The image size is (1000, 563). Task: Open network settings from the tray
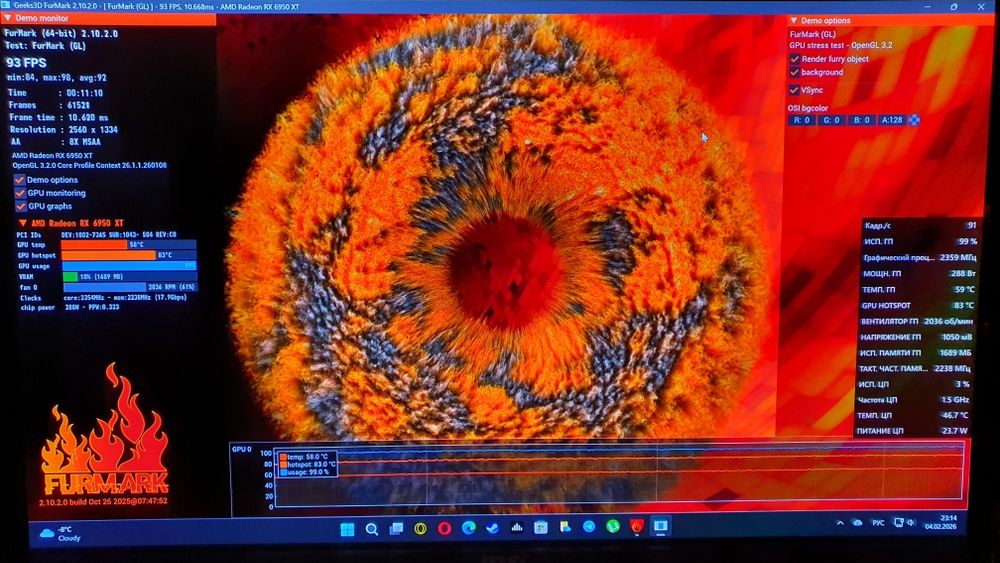[898, 522]
